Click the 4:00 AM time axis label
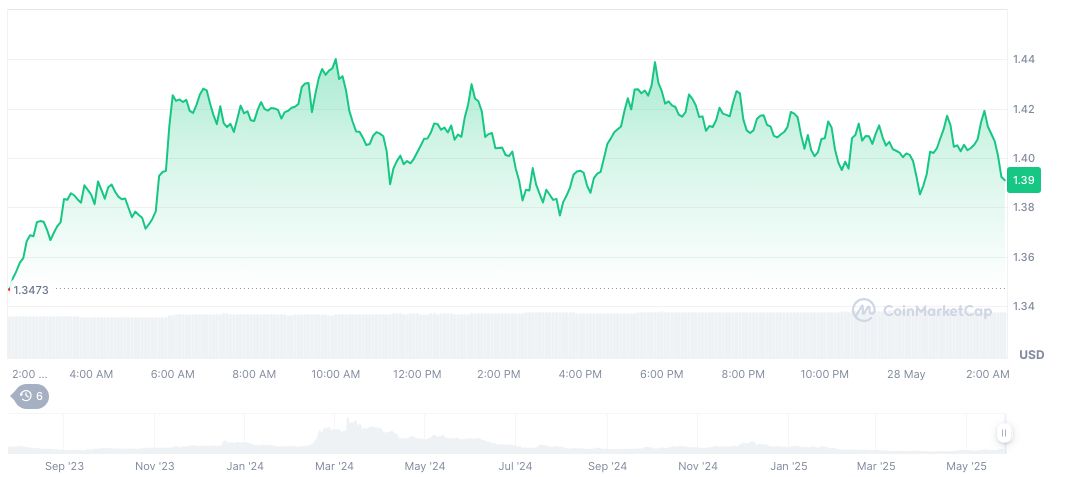Screen dimensions: 1072x477 91,374
